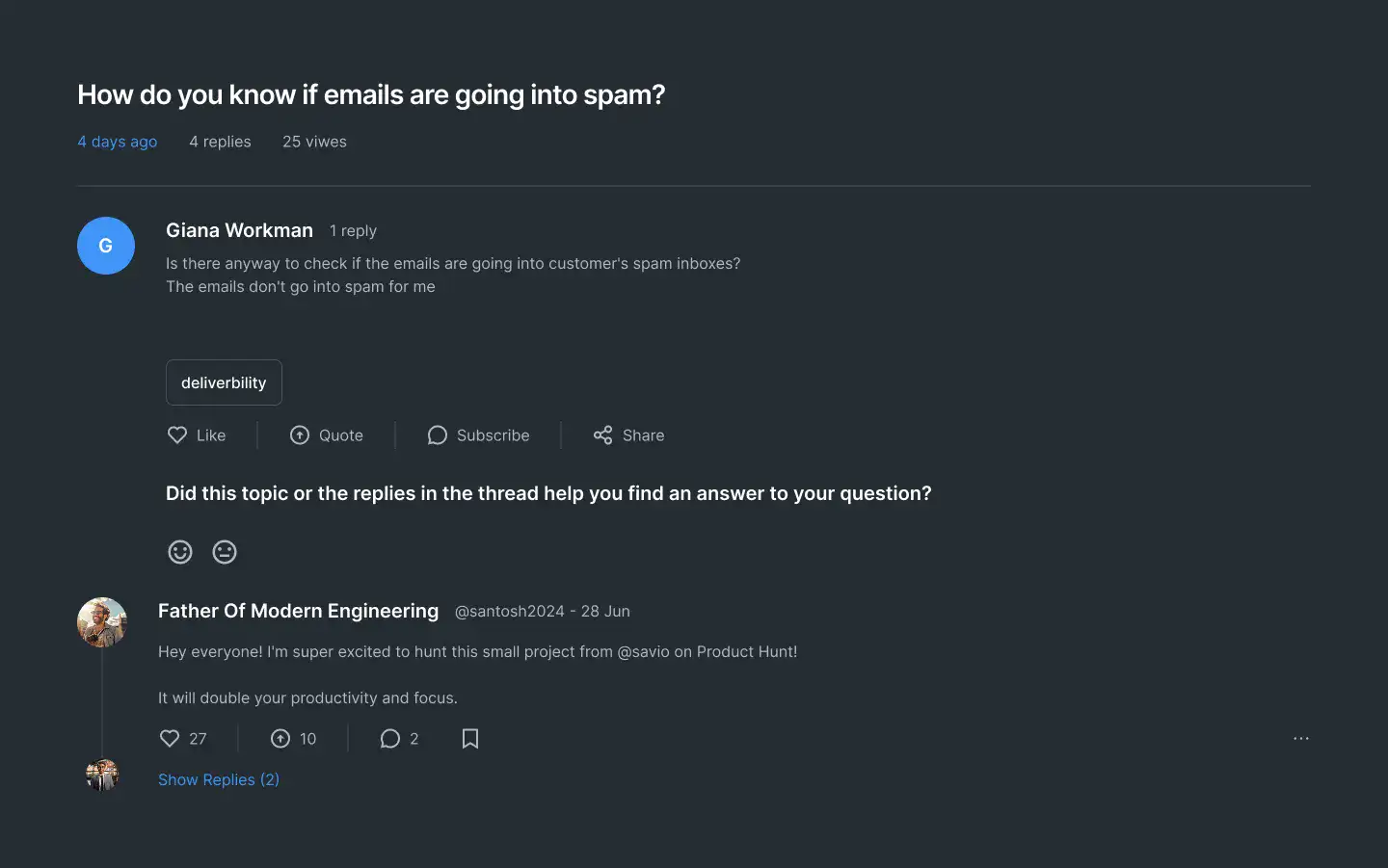Screen dimensions: 1388x868
Task: Expand the 1 reply indicator
Action: click(x=353, y=231)
